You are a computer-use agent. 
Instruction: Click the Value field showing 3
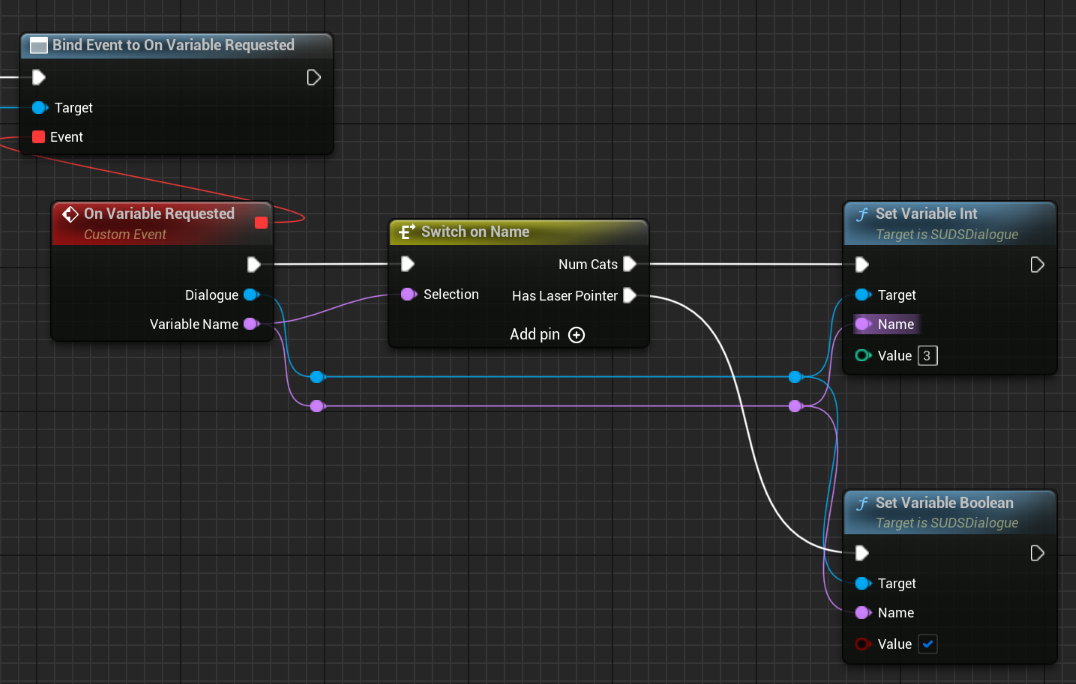927,355
